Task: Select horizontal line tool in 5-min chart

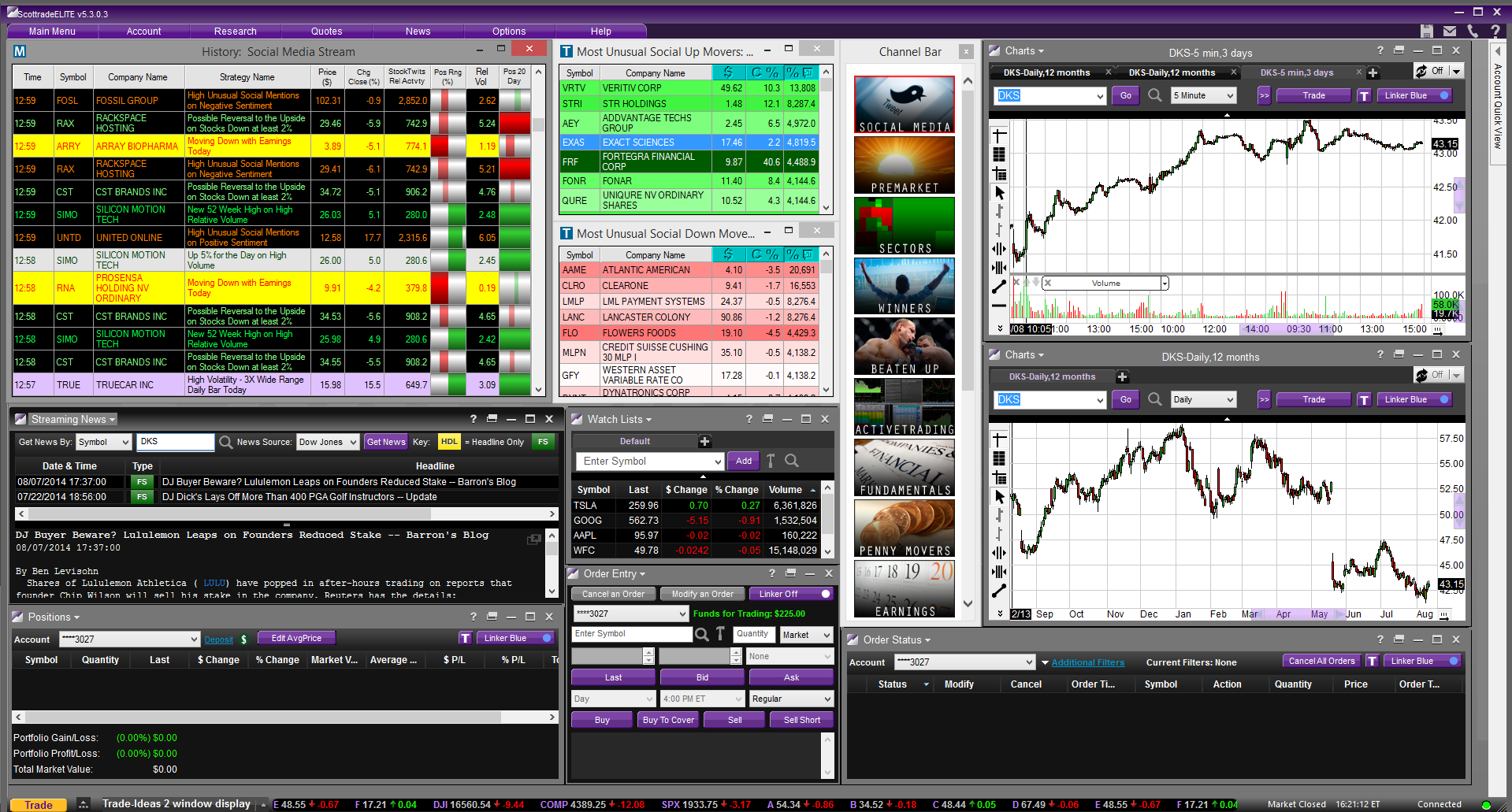Action: pyautogui.click(x=999, y=306)
